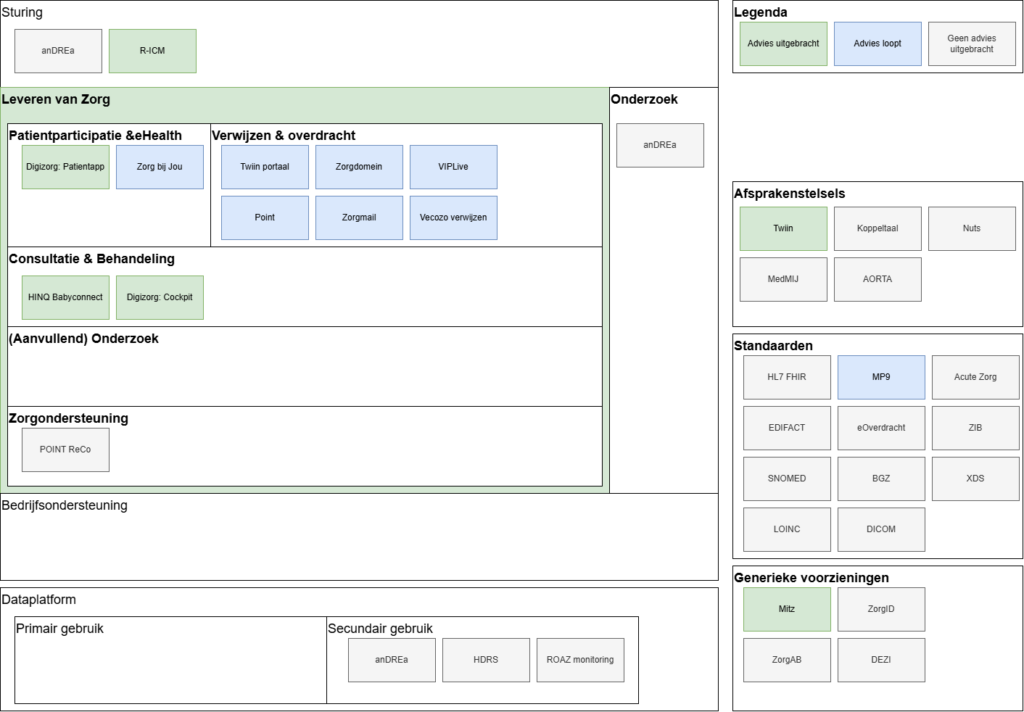Select the Dataplatform label

pyautogui.click(x=39, y=599)
